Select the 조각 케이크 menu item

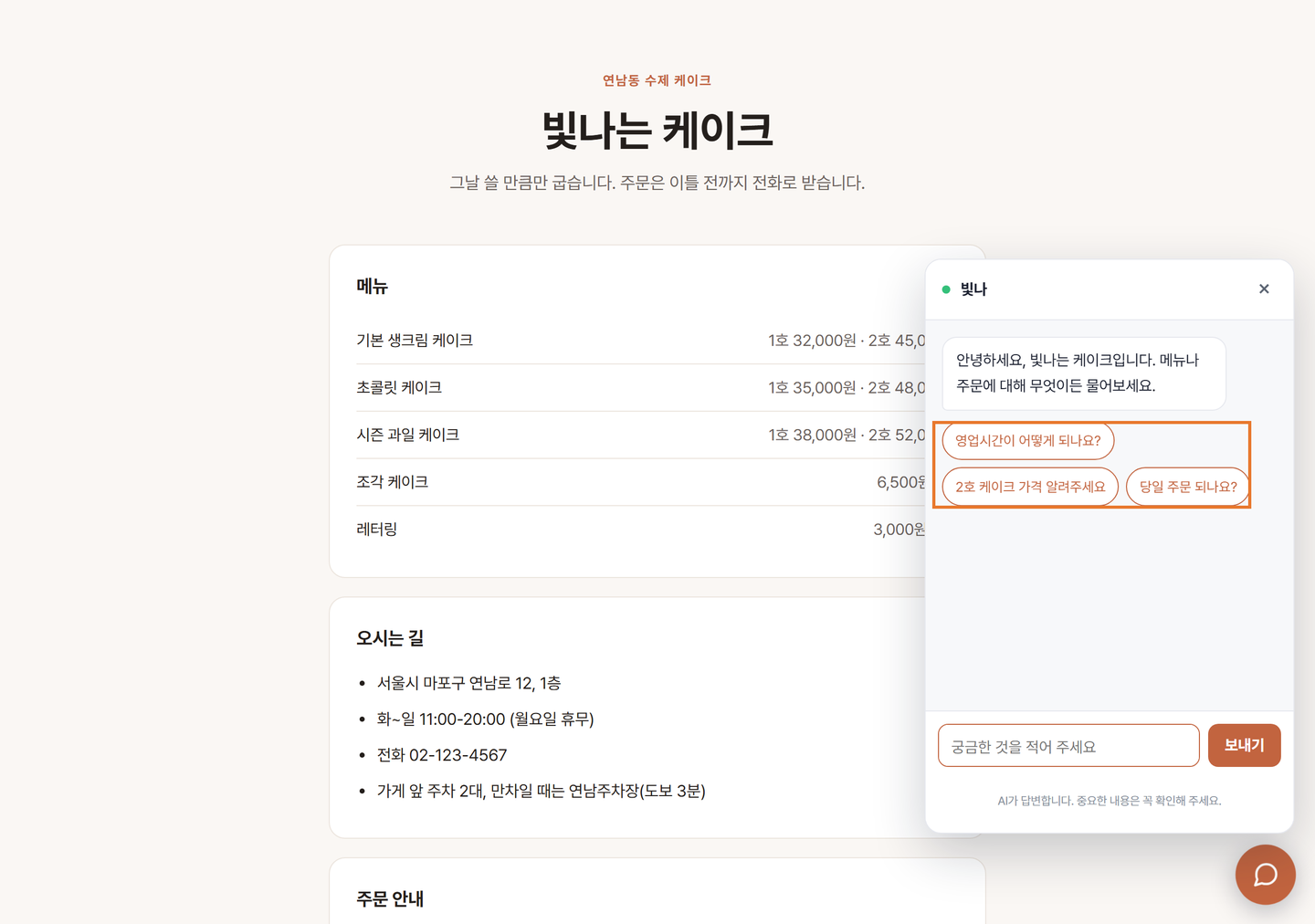point(392,482)
